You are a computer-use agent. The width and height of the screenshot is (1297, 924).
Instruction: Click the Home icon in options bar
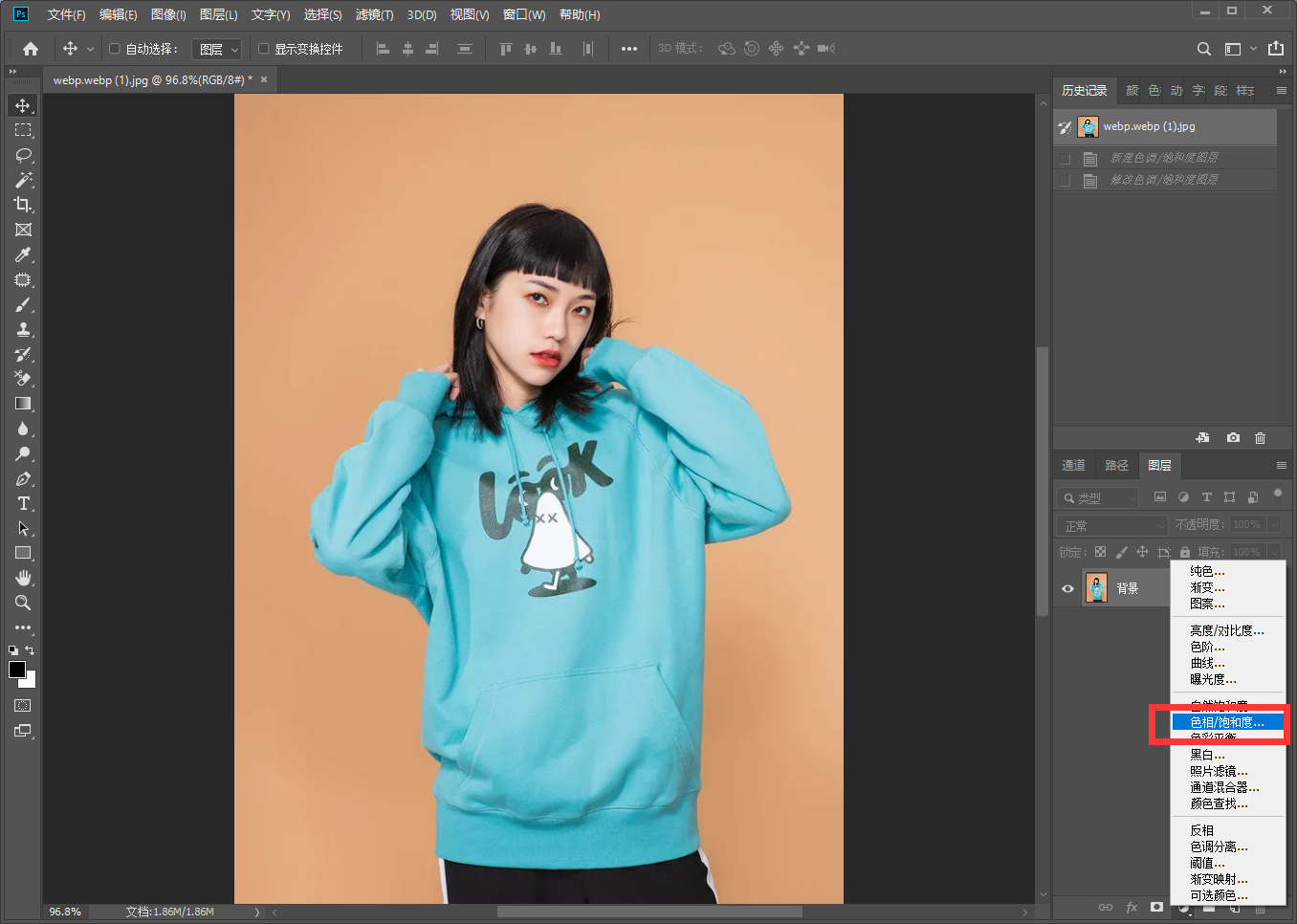tap(31, 49)
